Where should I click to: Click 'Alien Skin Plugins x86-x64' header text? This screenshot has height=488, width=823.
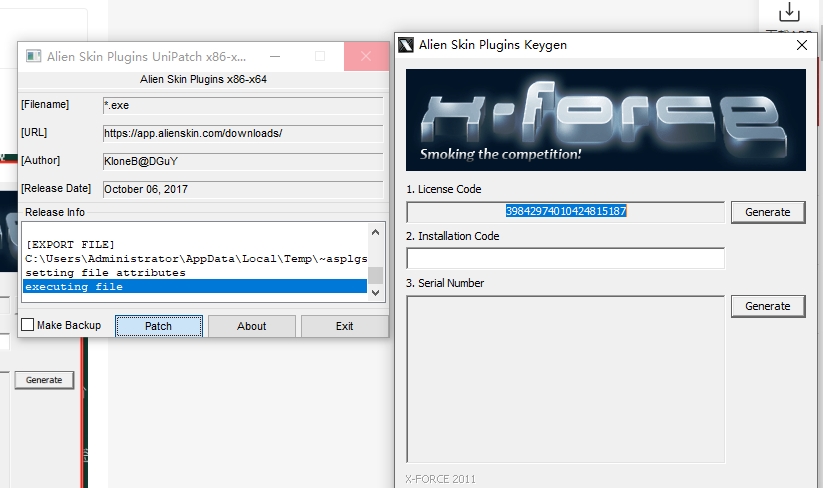pyautogui.click(x=203, y=79)
